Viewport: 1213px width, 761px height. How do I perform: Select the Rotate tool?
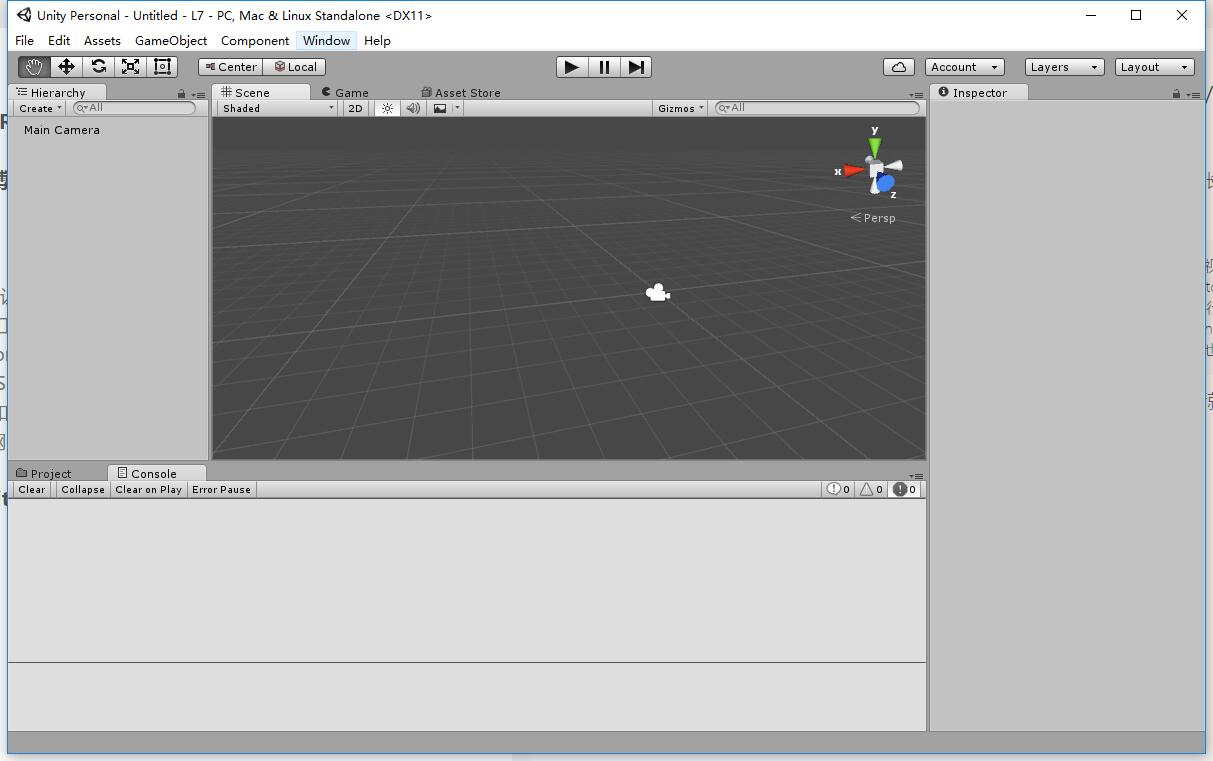tap(98, 67)
